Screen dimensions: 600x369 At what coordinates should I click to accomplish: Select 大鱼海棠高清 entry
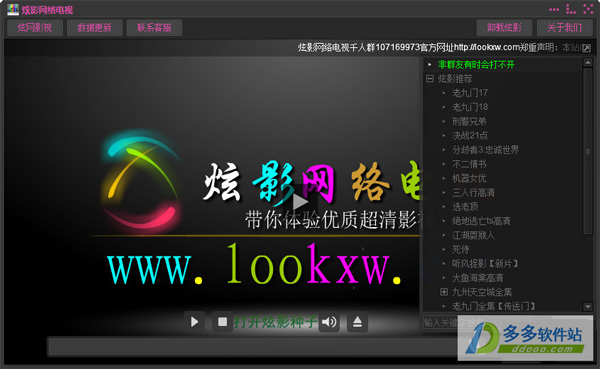[x=478, y=278]
